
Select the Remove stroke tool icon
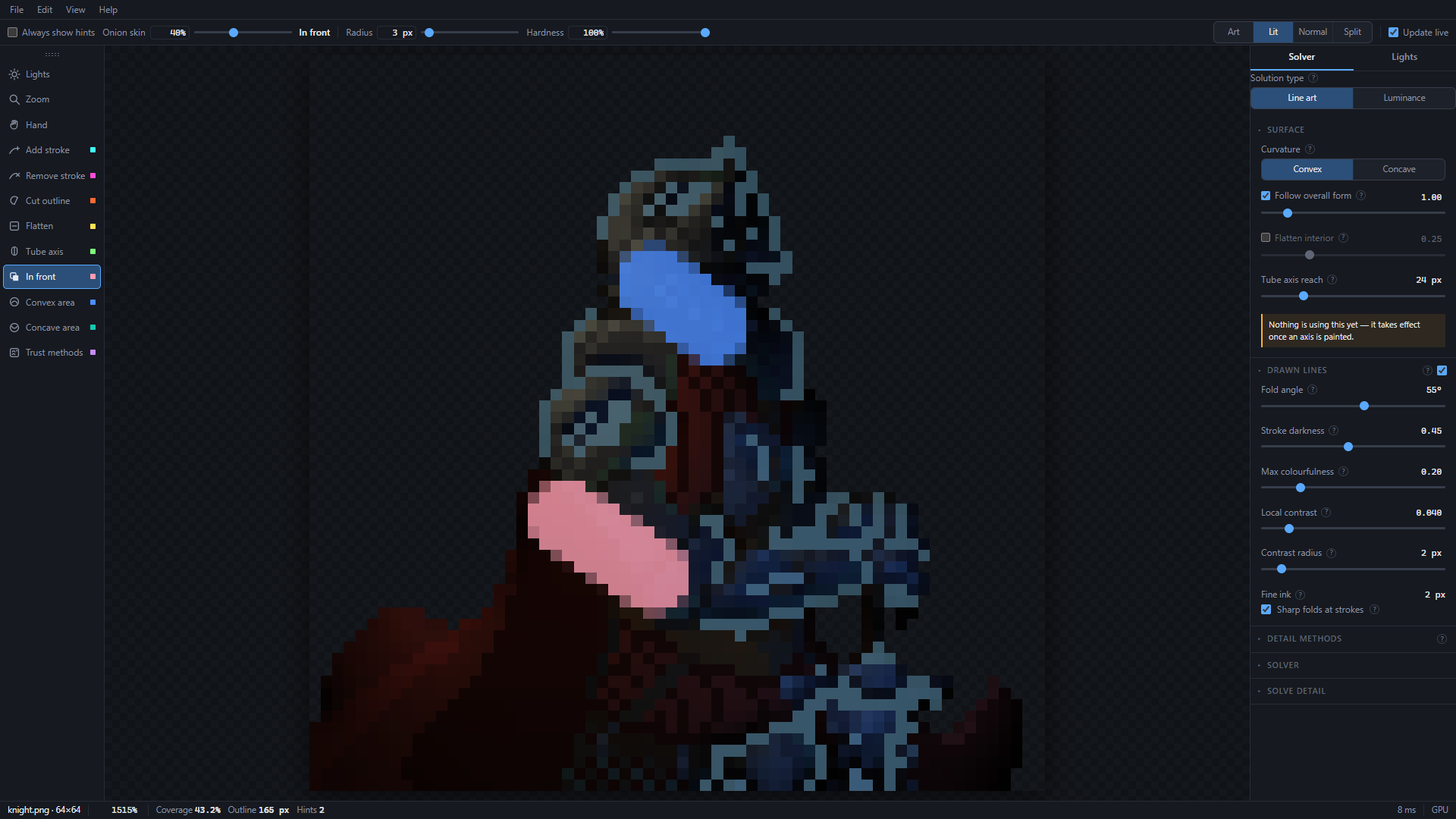(14, 176)
